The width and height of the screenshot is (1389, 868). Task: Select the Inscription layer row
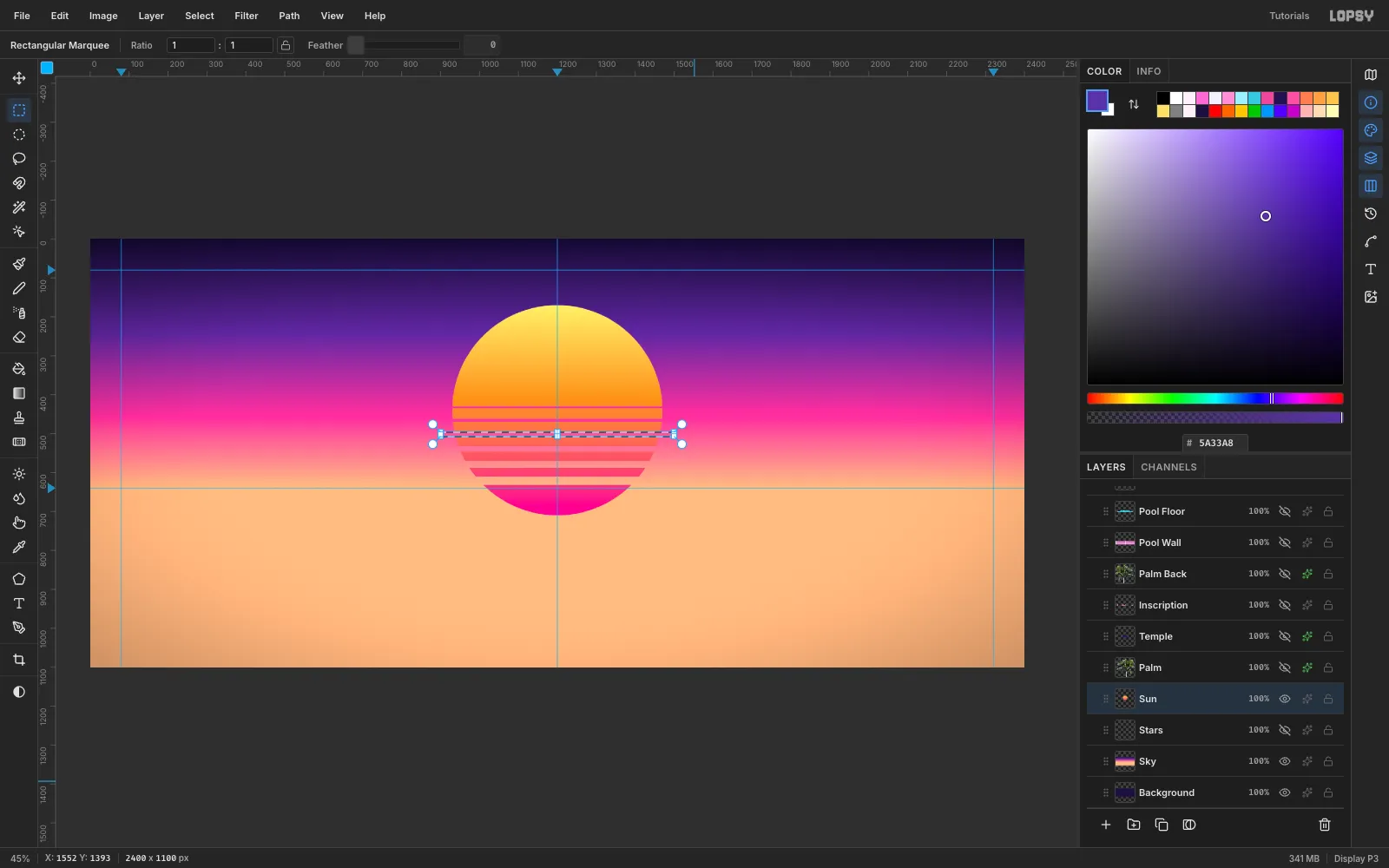point(1215,605)
